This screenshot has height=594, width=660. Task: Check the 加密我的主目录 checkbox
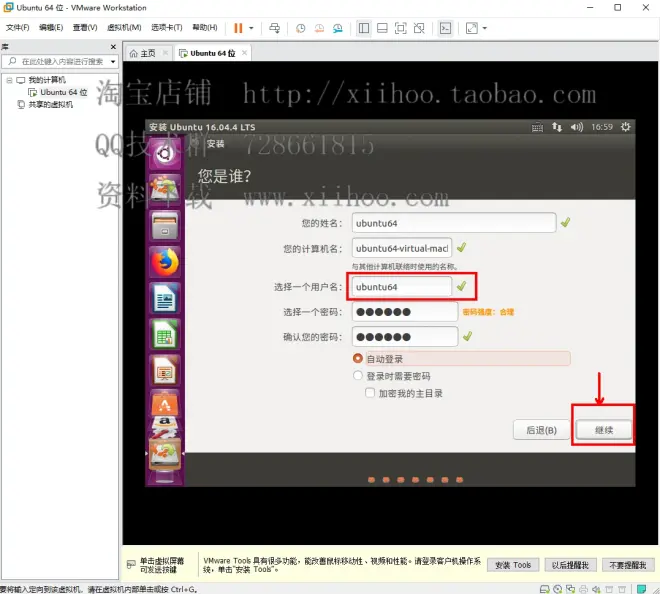coord(370,393)
